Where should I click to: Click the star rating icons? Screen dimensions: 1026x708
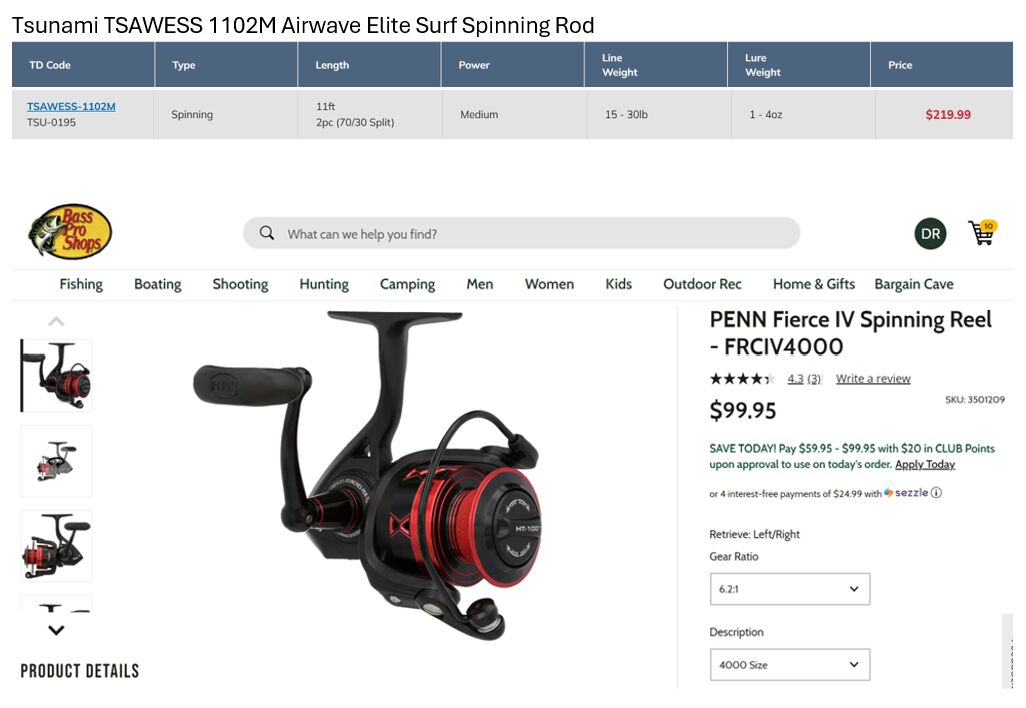742,378
